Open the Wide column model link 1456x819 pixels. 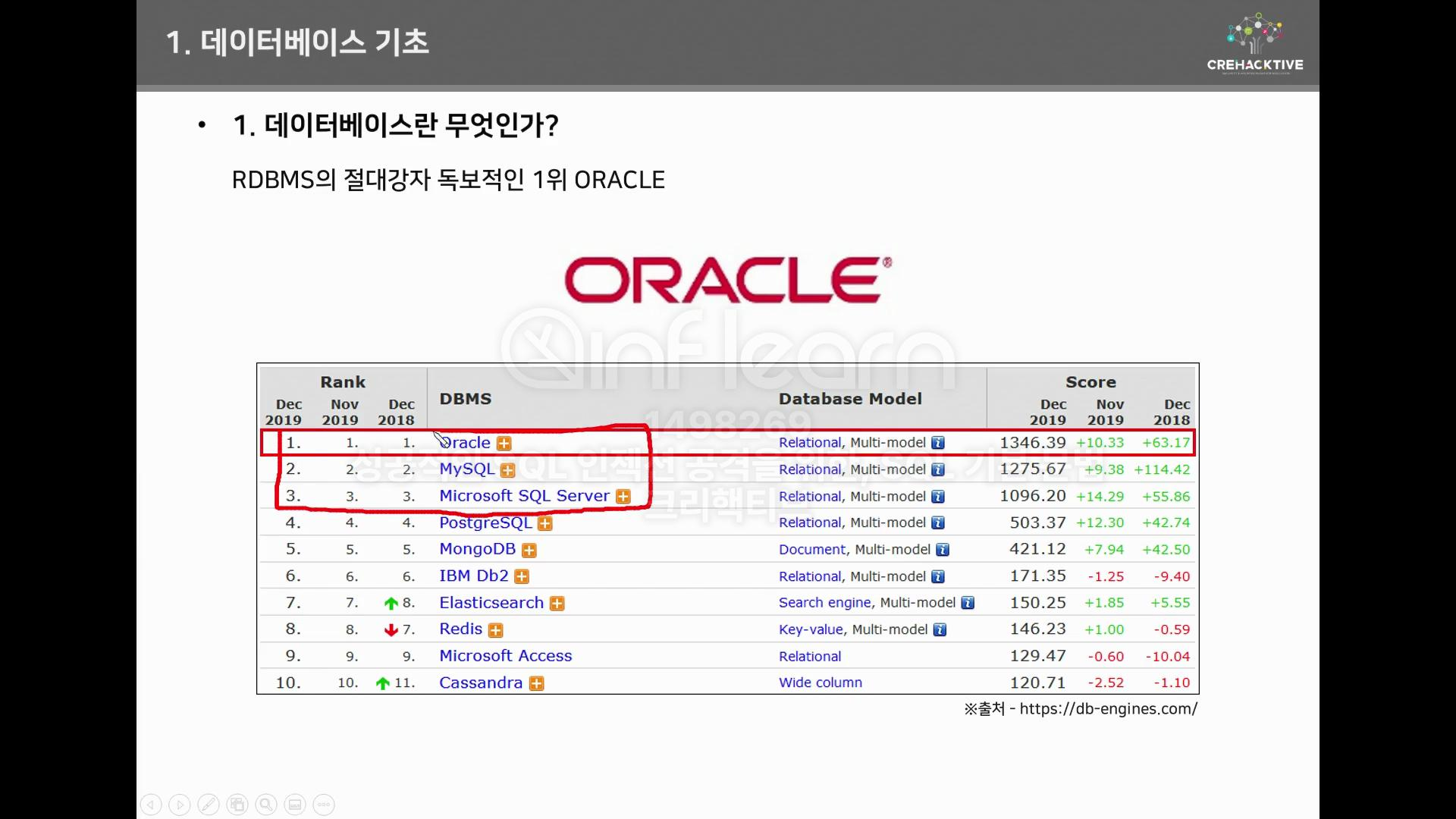click(821, 682)
